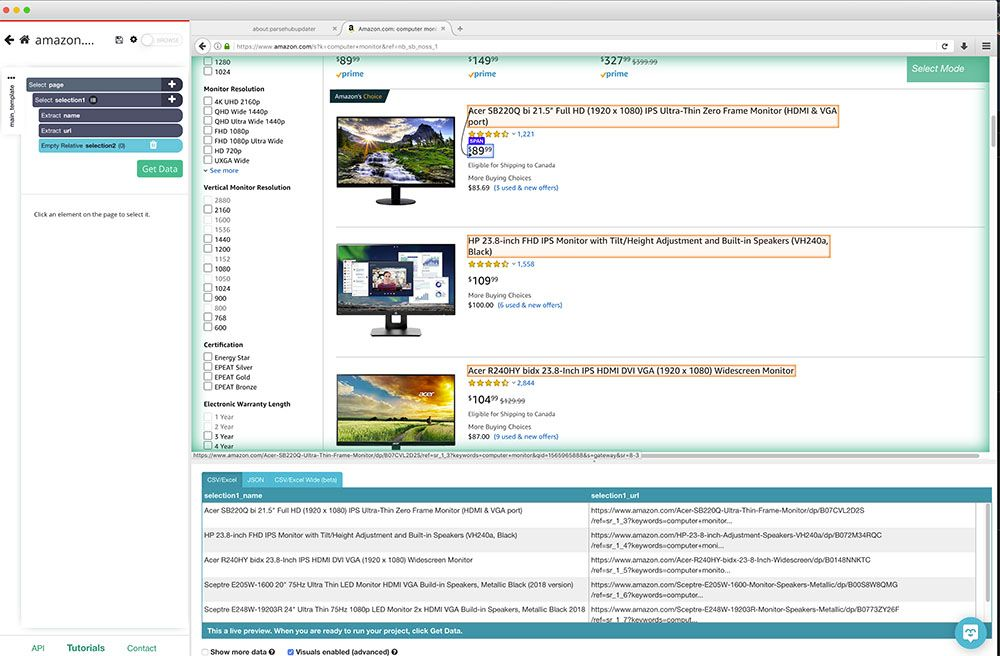
Task: Click the green padlock security icon
Action: coord(226,46)
